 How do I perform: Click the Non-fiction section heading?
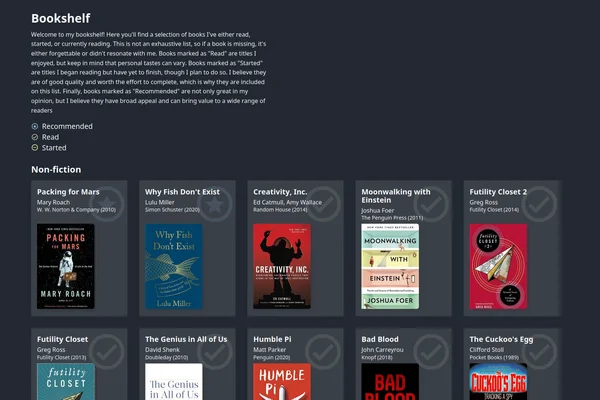56,169
